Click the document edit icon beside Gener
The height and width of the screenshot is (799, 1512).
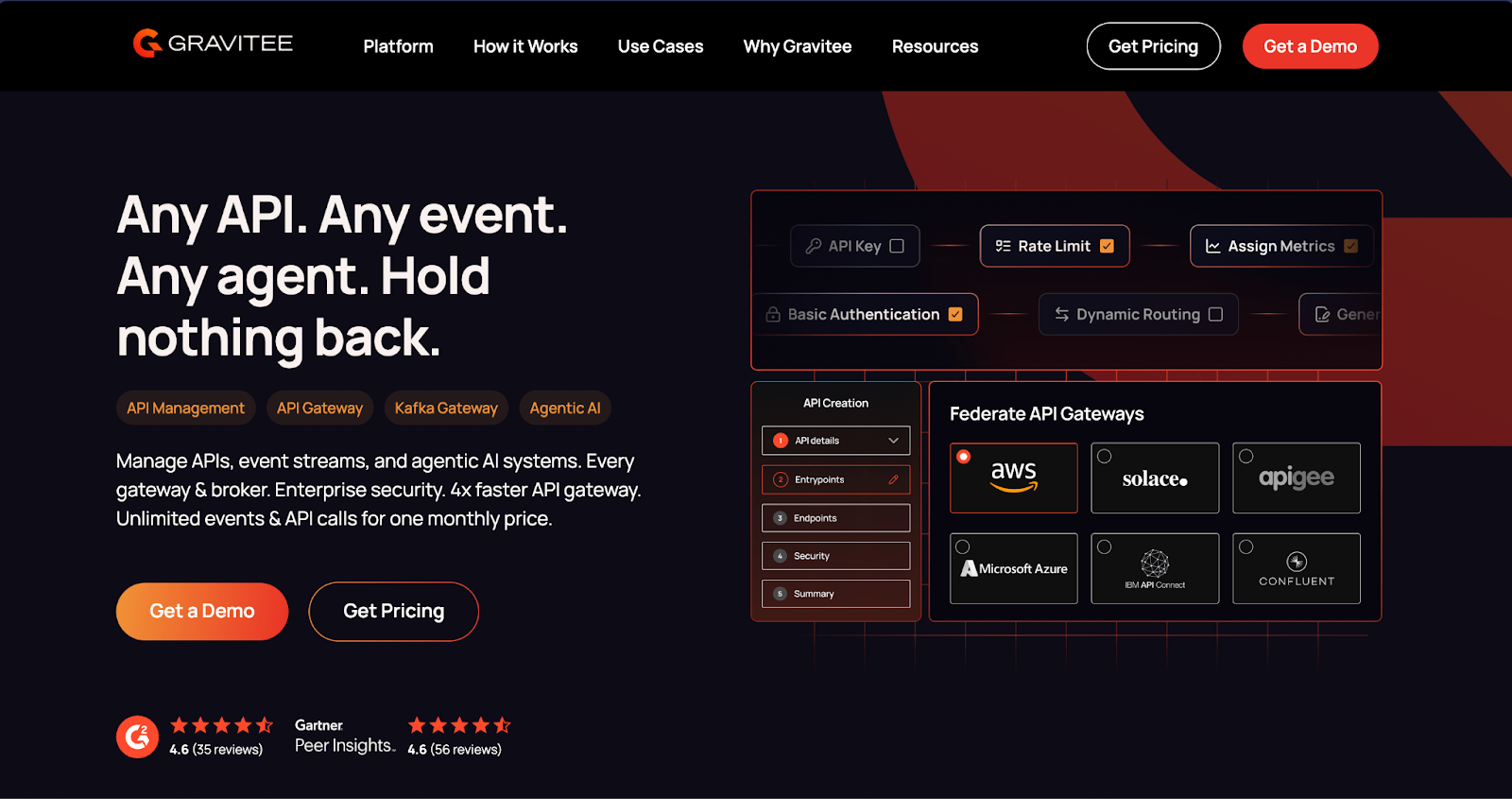(x=1322, y=314)
